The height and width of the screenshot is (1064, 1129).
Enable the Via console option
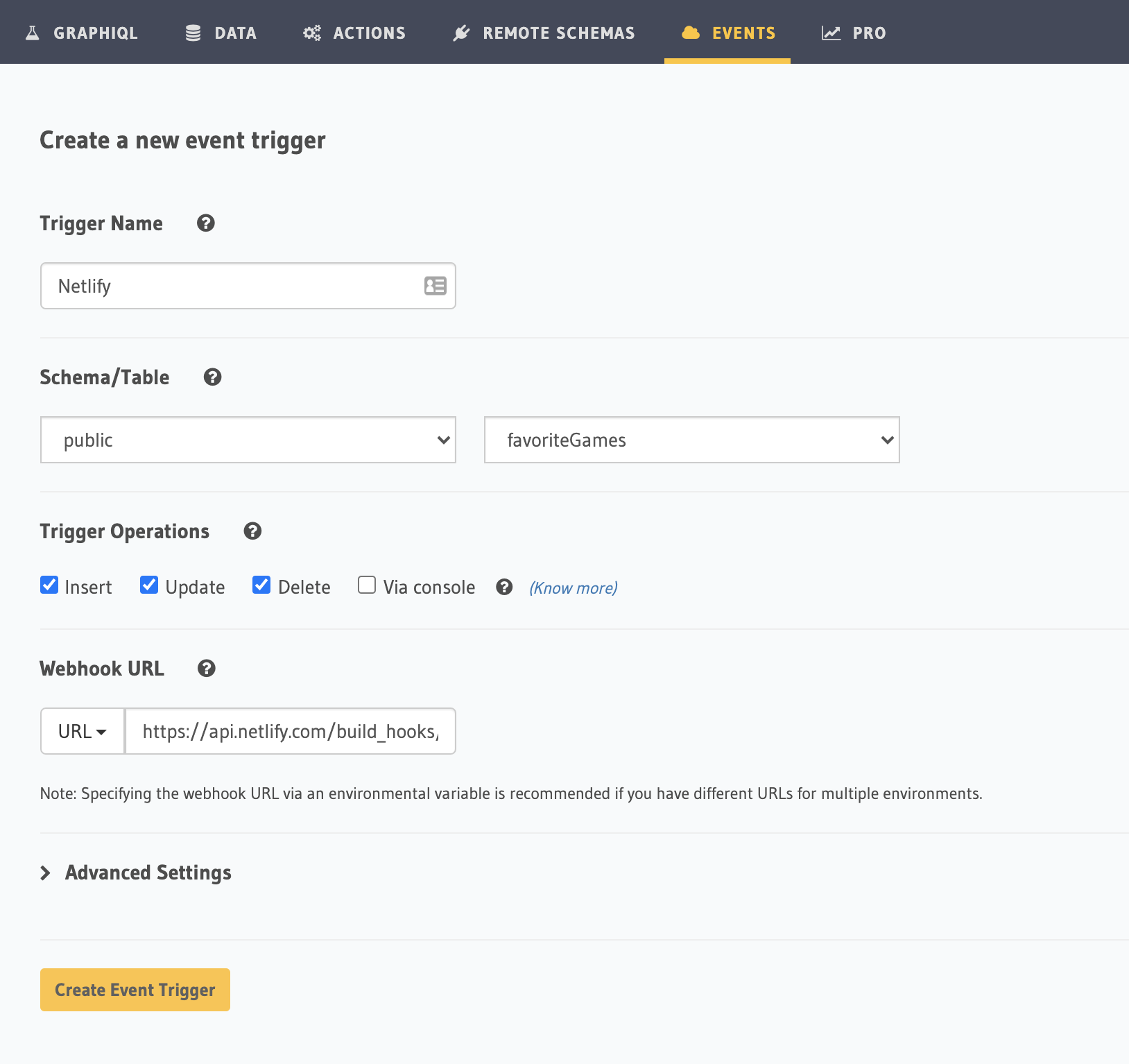click(366, 585)
